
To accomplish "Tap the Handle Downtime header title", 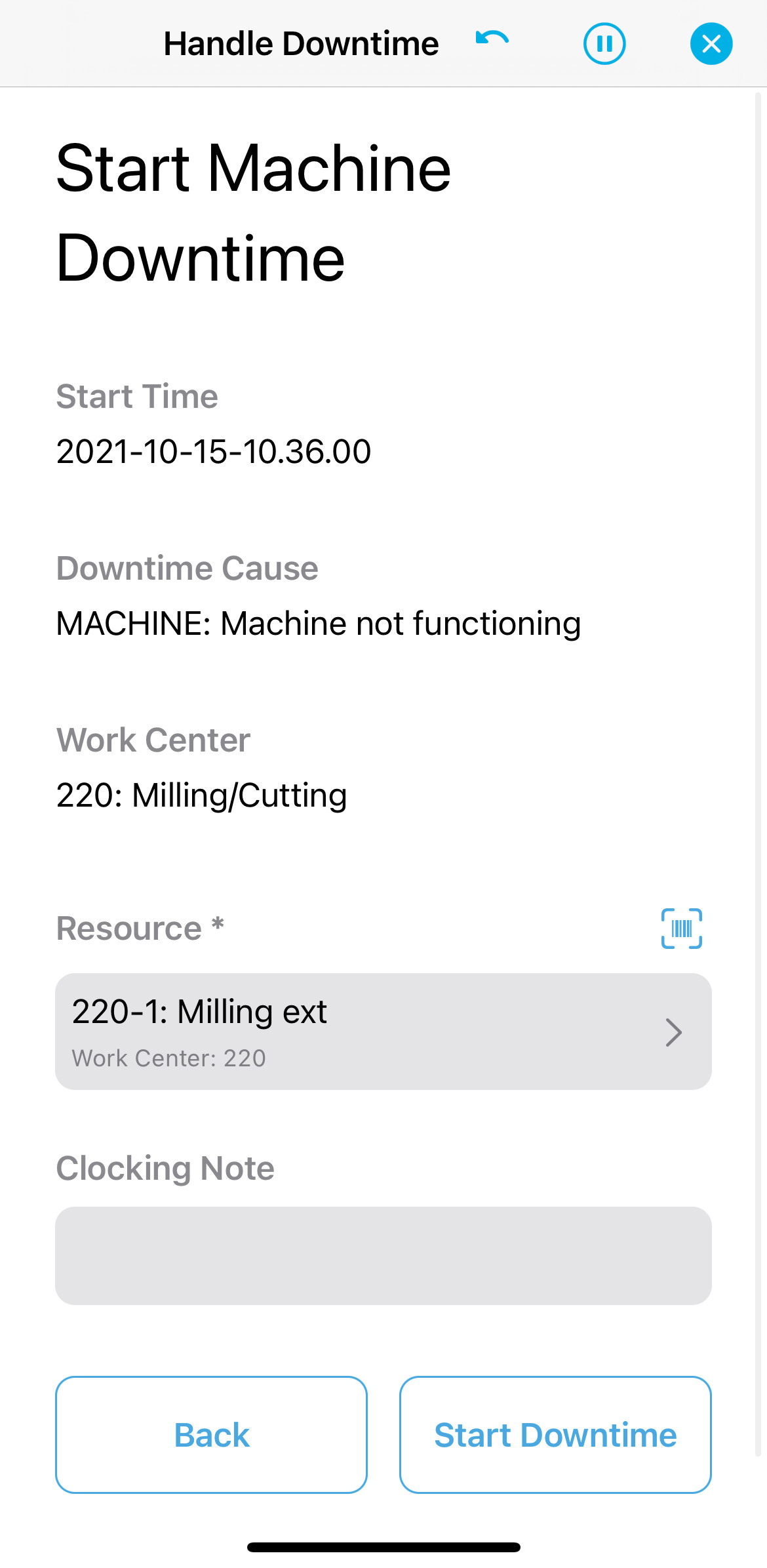I will click(x=301, y=44).
